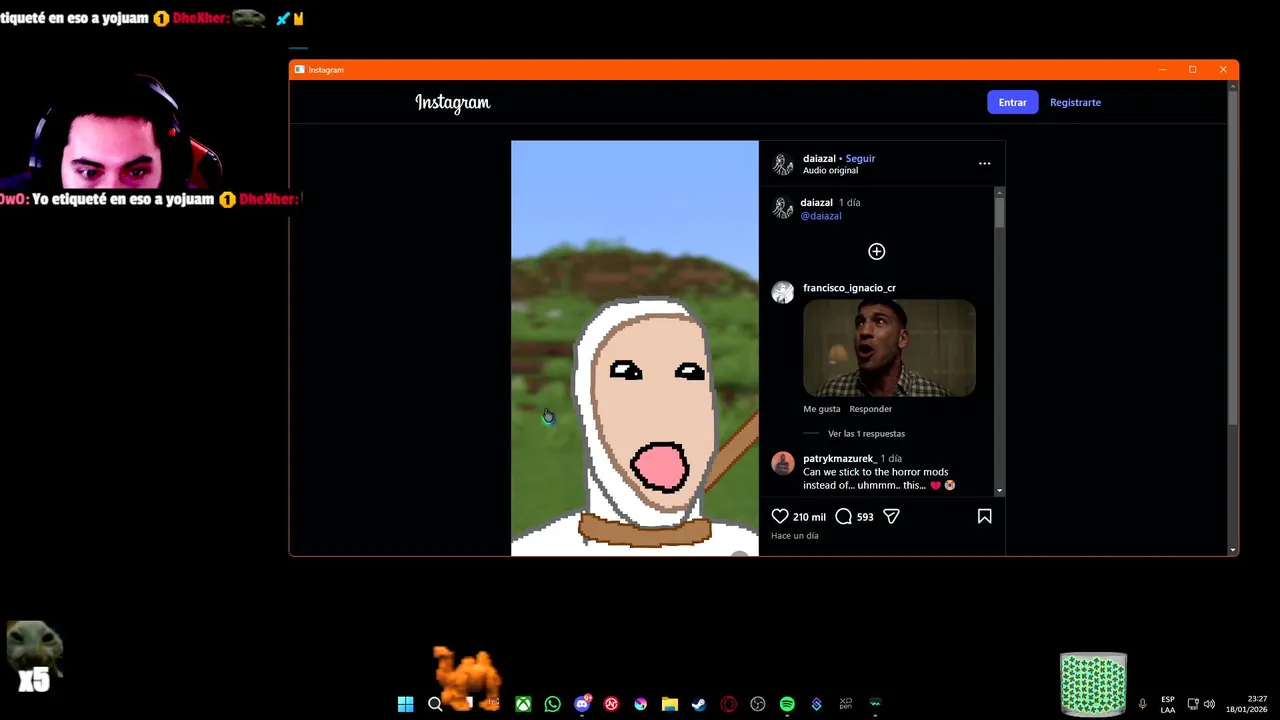The width and height of the screenshot is (1280, 720).
Task: Open the daiazal username in post header
Action: 819,158
